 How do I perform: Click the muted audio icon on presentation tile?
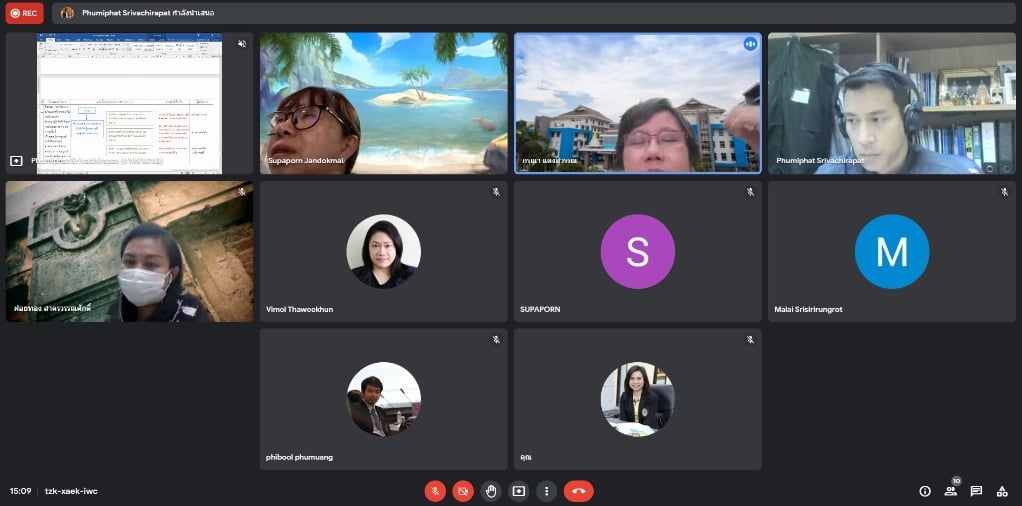(241, 44)
